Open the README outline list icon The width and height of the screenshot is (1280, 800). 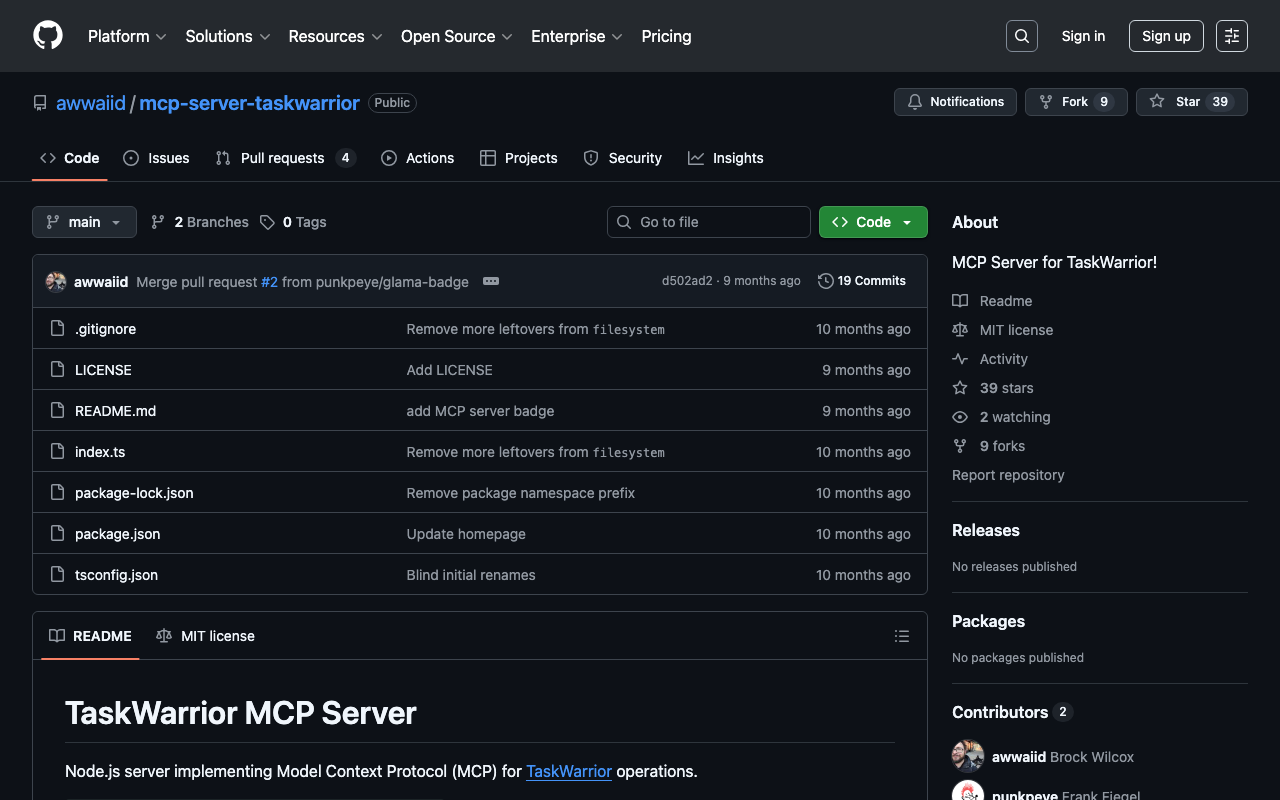[x=901, y=636]
